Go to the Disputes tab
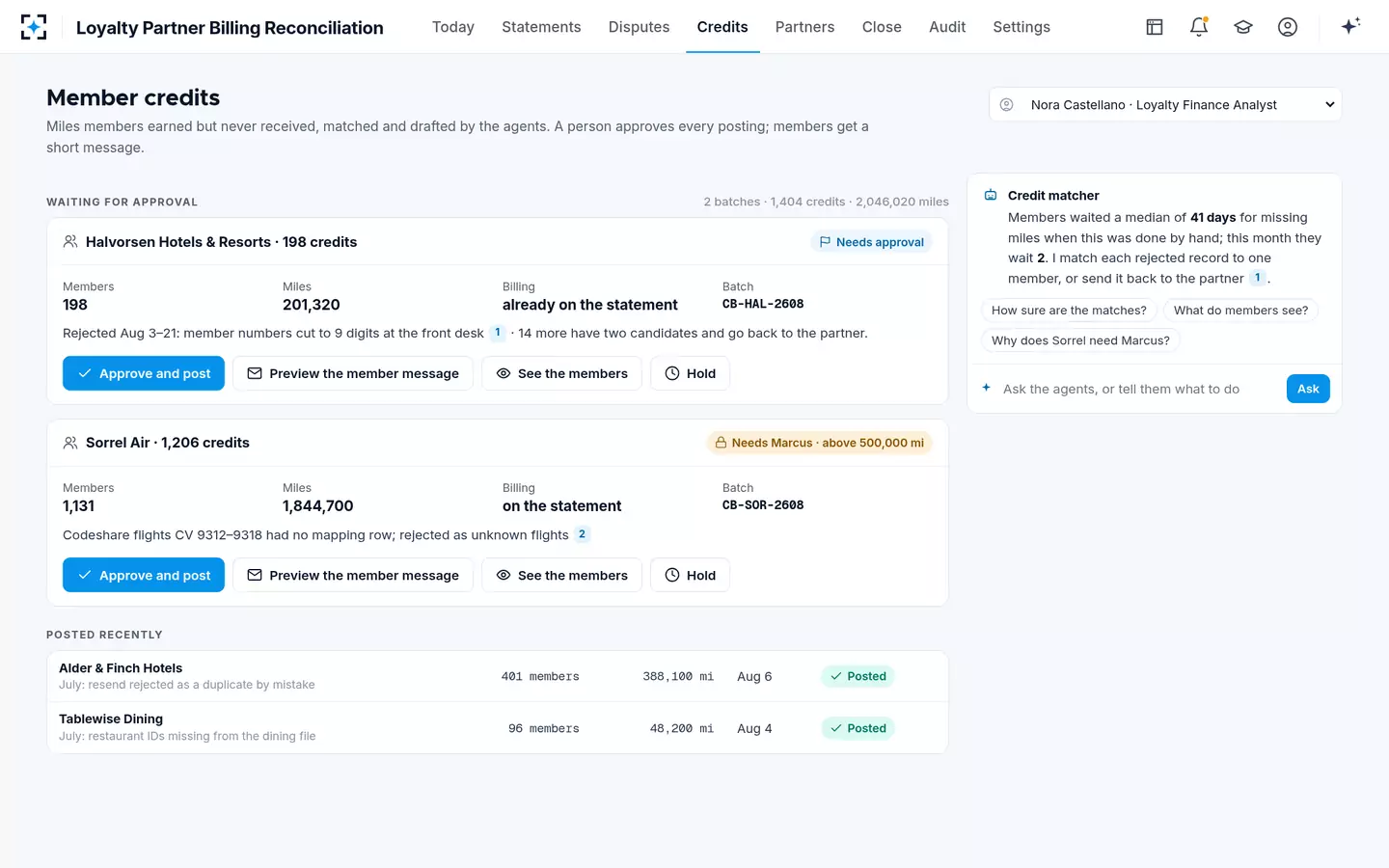1389x868 pixels. coord(639,27)
